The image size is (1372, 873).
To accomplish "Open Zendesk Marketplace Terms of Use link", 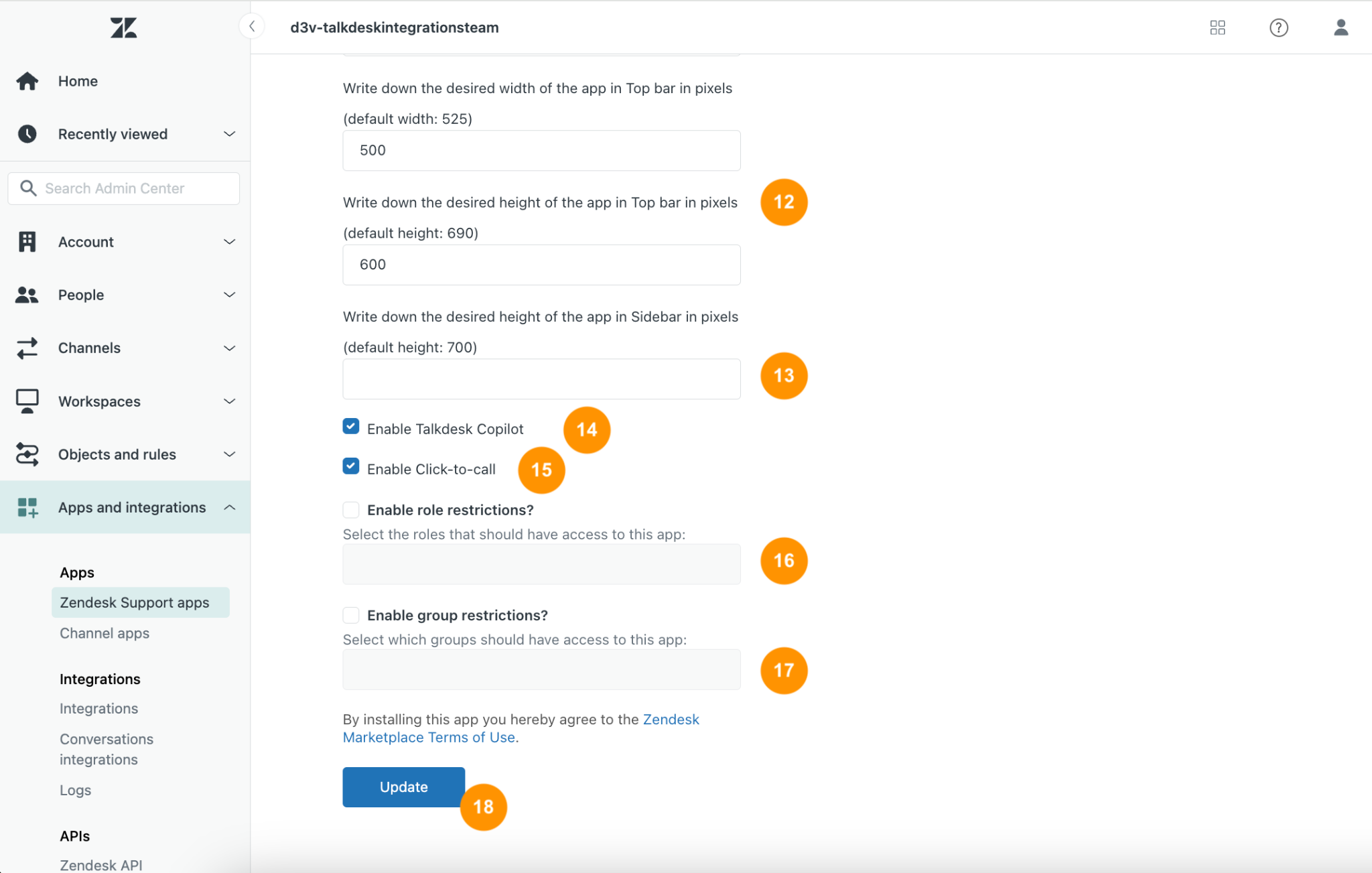I will click(521, 728).
